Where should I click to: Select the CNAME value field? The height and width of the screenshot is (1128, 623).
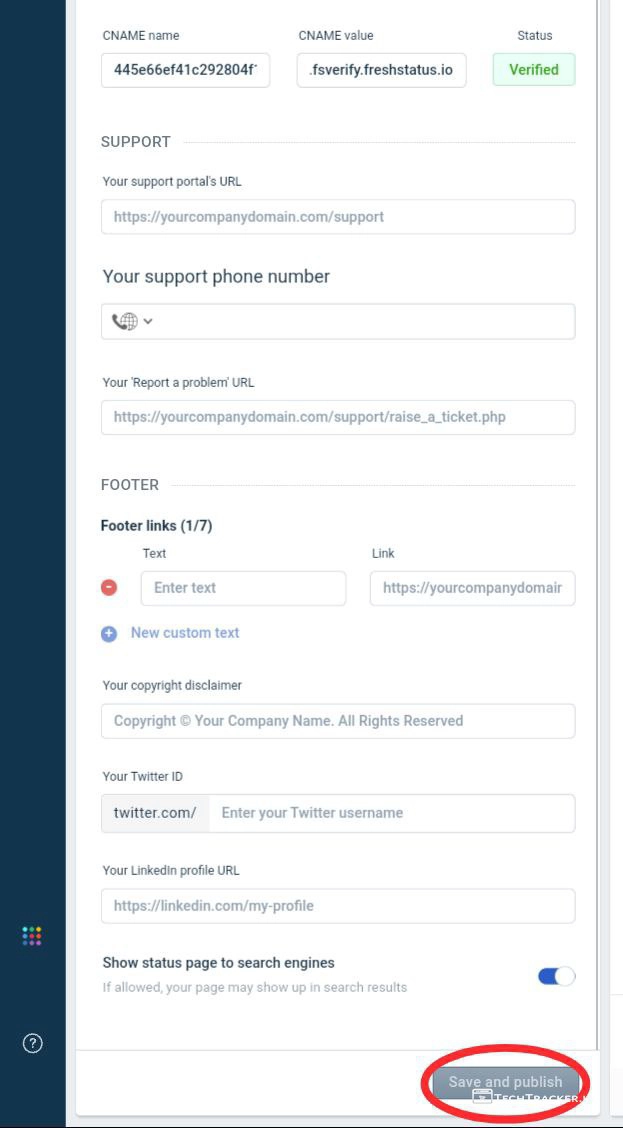point(381,70)
